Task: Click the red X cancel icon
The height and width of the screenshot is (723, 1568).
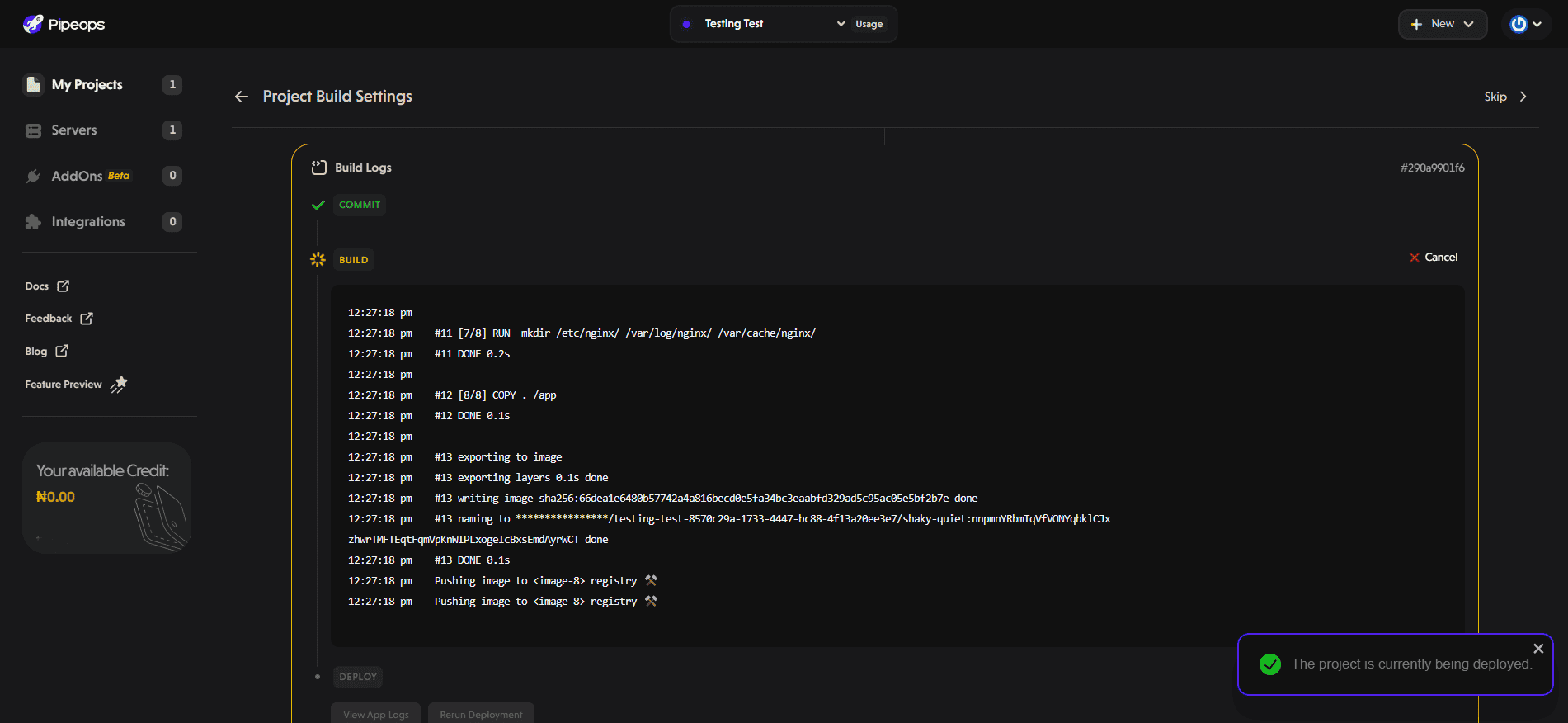Action: (1415, 258)
